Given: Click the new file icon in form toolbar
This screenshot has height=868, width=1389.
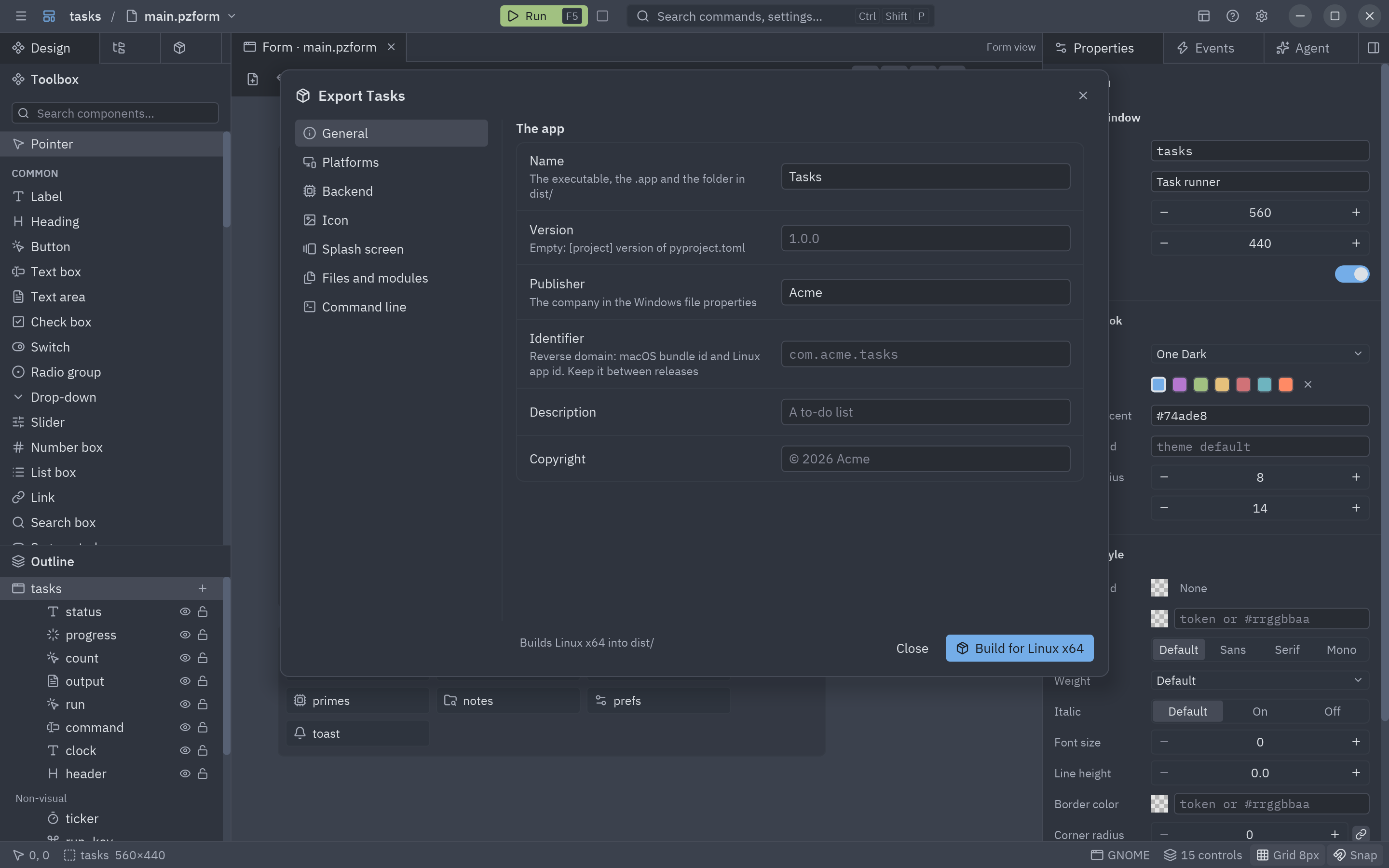Looking at the screenshot, I should pos(253,79).
